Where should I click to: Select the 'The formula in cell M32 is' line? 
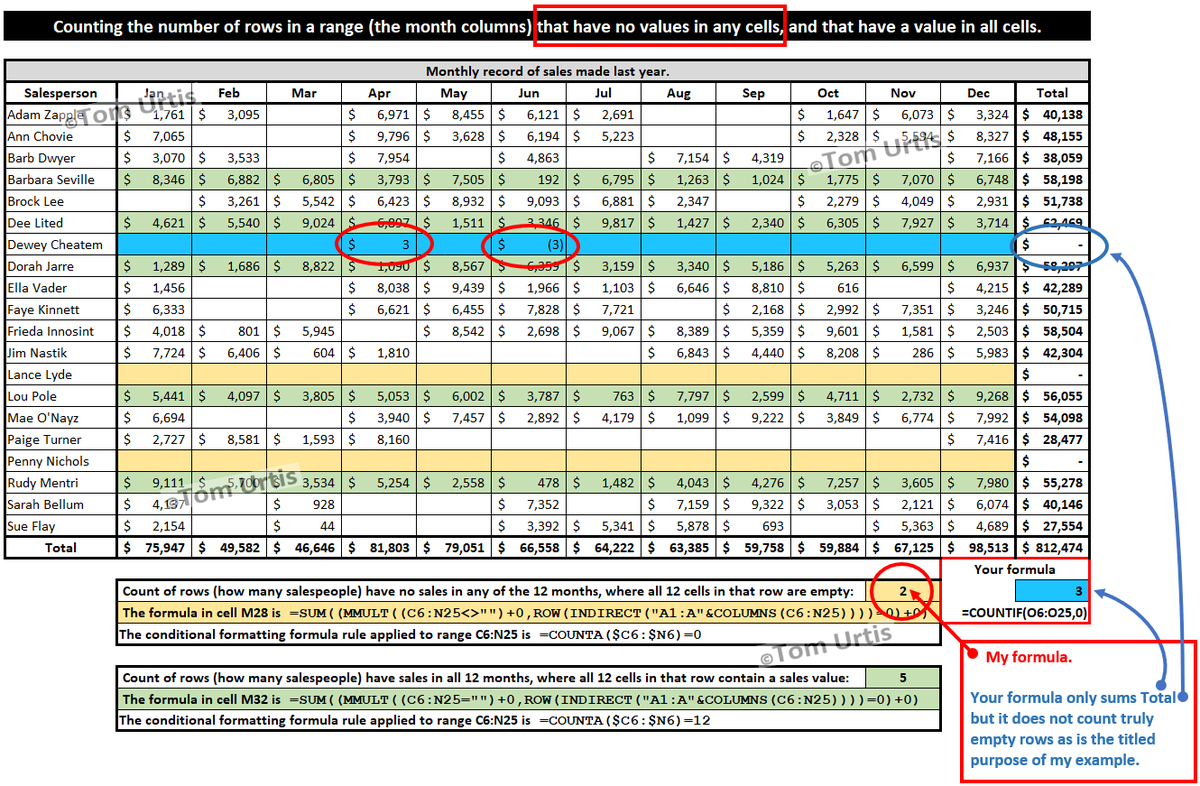529,699
